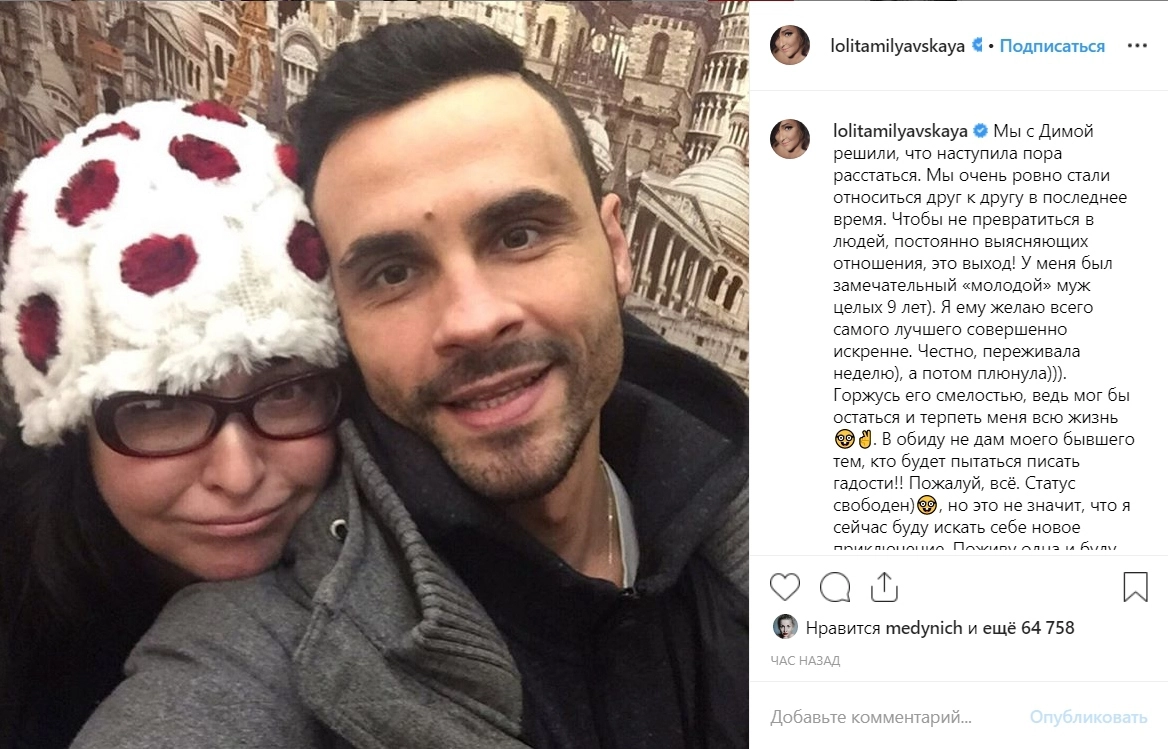
Task: Click the selfie photo of the couple
Action: 374,374
